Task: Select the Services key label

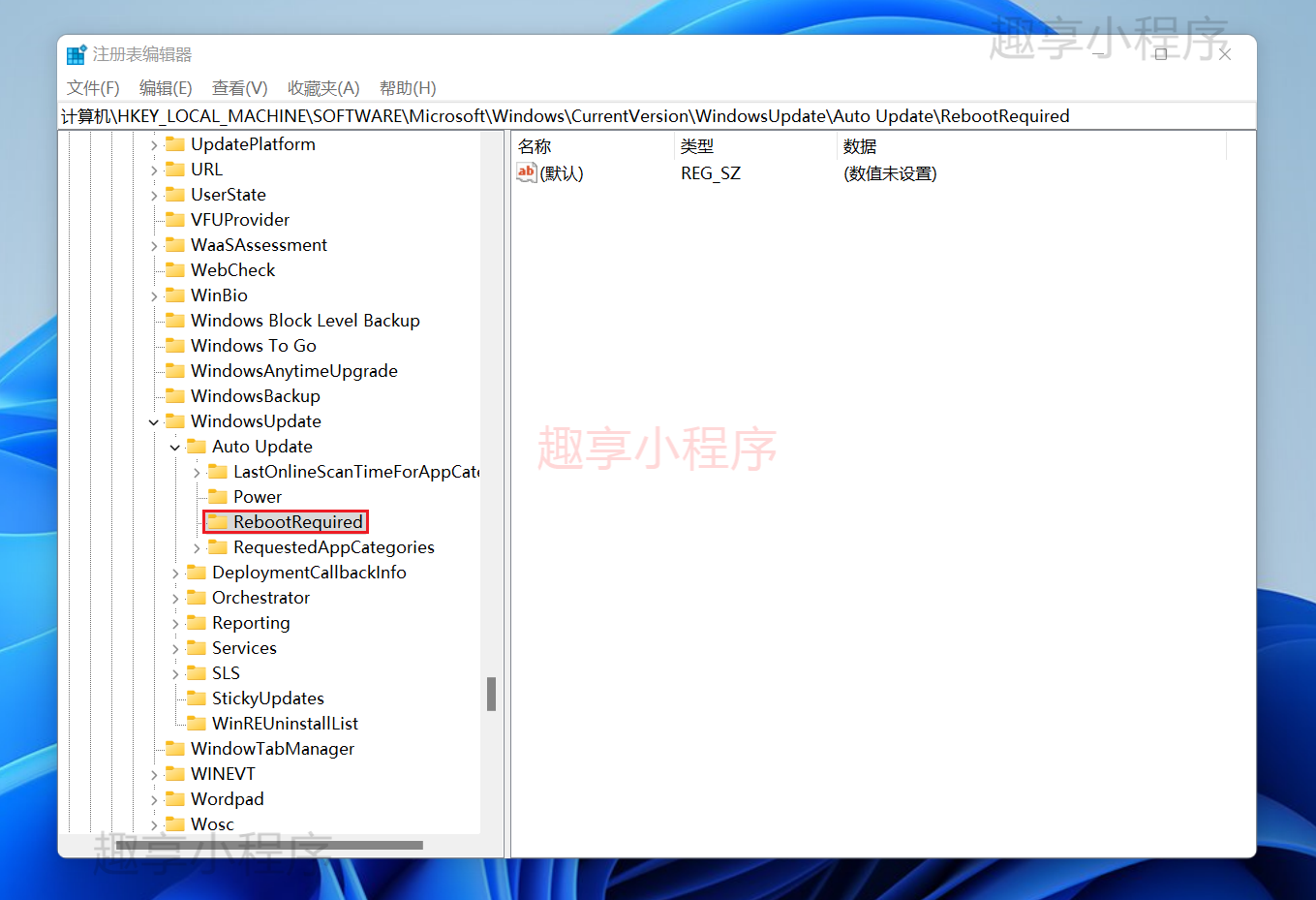Action: (244, 648)
